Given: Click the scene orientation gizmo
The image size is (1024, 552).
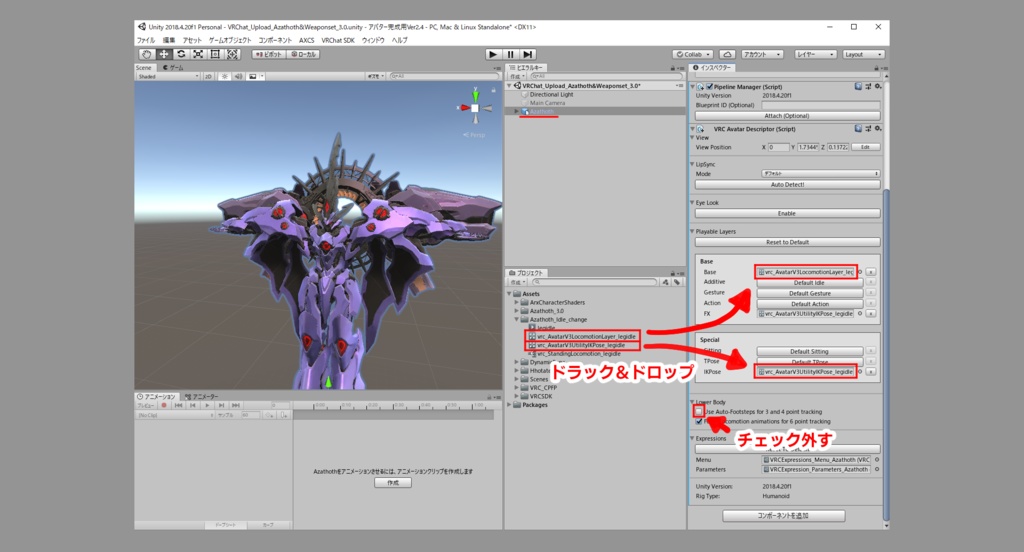Looking at the screenshot, I should coord(475,107).
